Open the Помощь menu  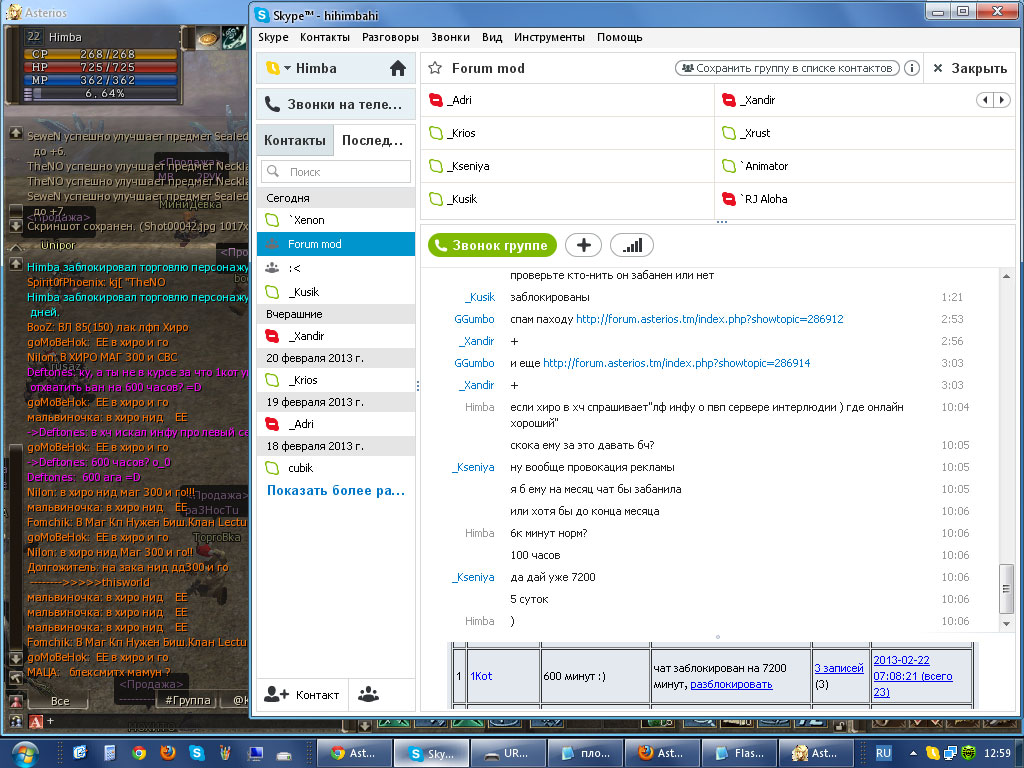(620, 37)
